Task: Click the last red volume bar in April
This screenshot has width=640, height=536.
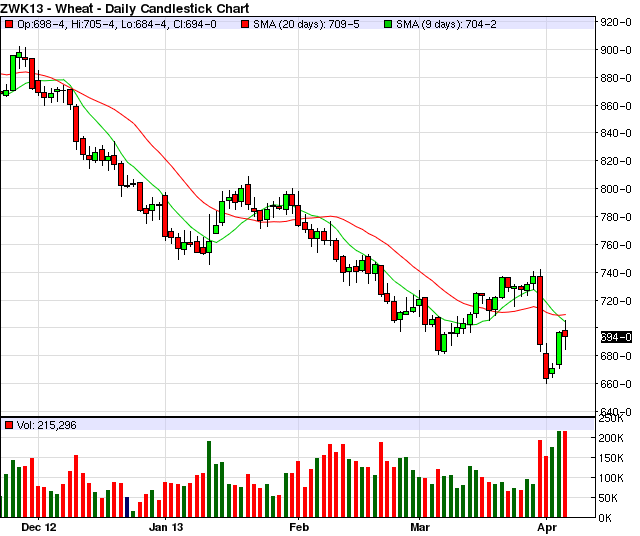Action: pyautogui.click(x=565, y=474)
